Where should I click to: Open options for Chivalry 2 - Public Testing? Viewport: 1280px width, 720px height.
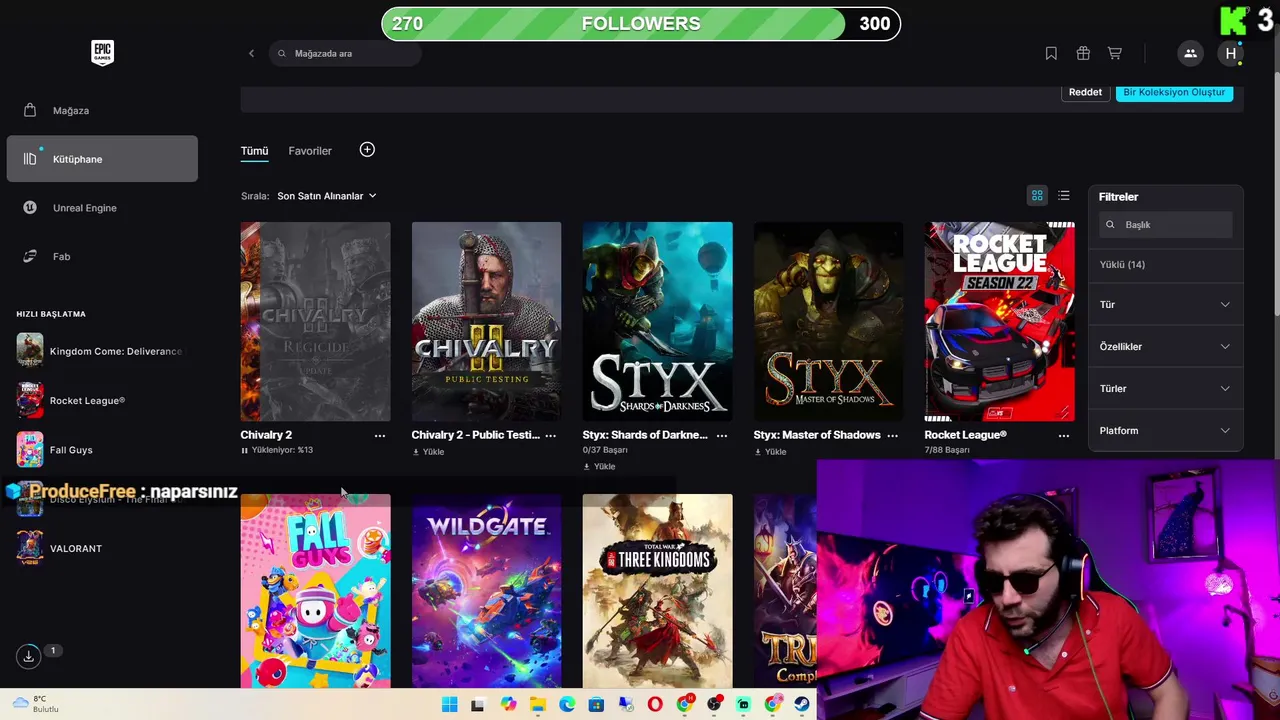pyautogui.click(x=551, y=435)
